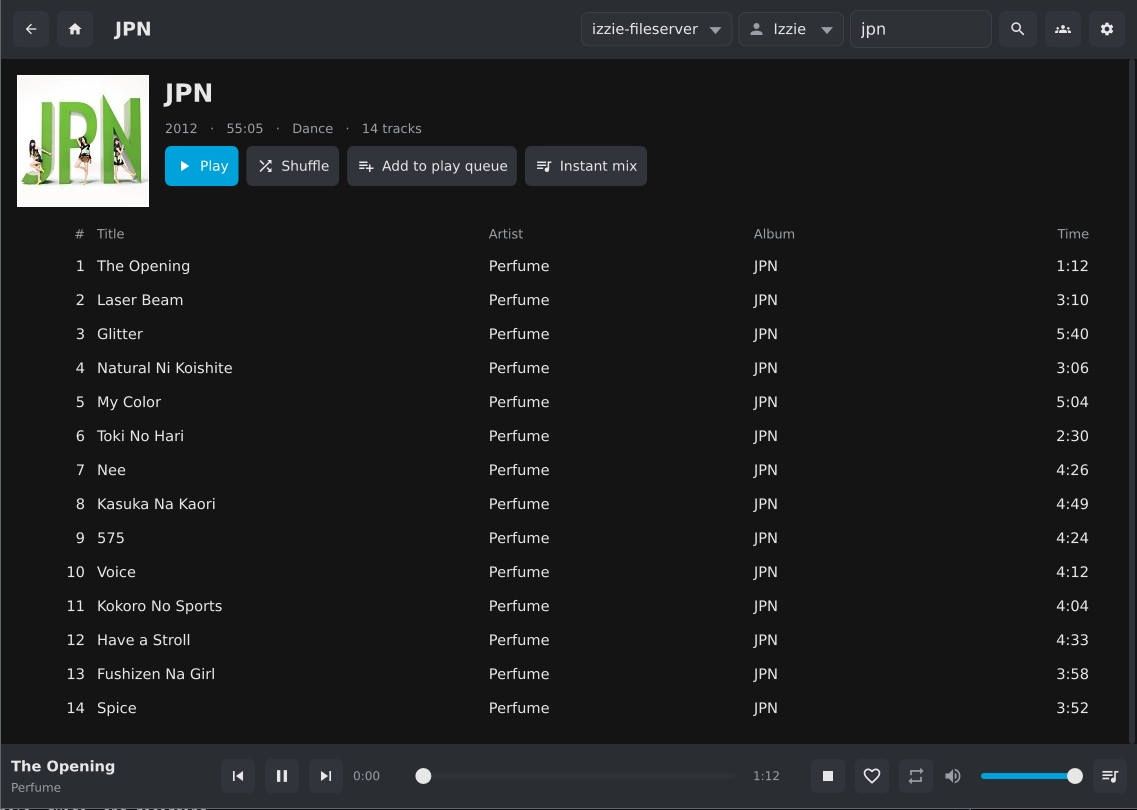1137x810 pixels.
Task: Click now-playing title The Opening in player bar
Action: [63, 766]
